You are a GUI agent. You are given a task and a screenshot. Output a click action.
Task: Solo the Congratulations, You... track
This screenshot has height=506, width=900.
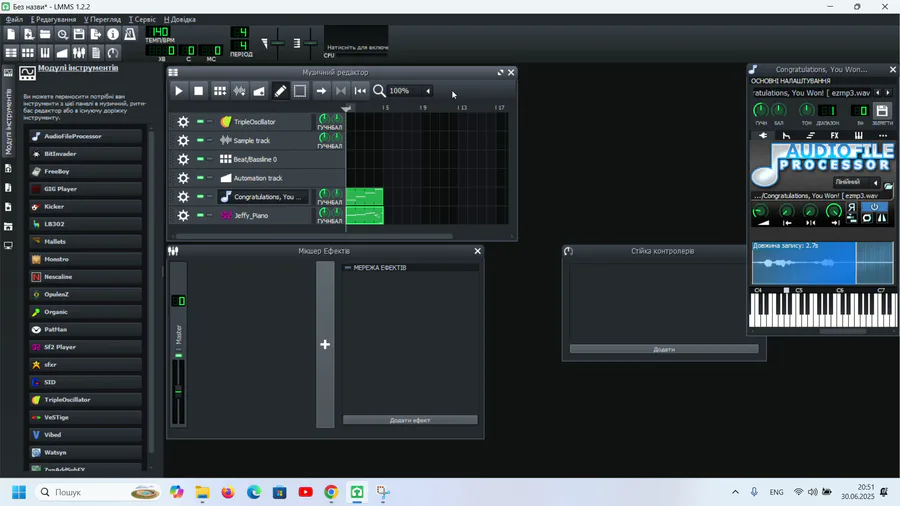(210, 197)
